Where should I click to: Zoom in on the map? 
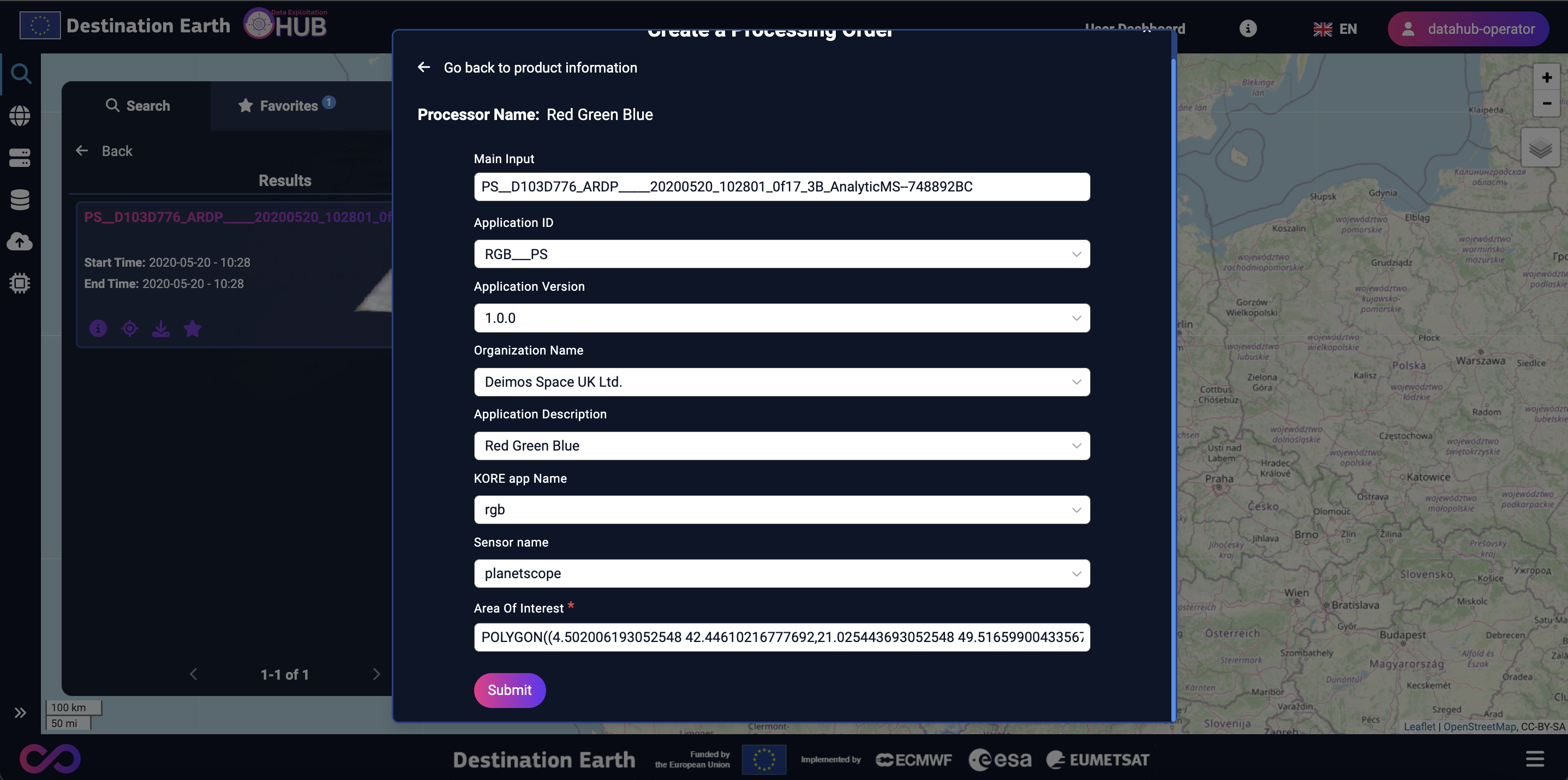(1546, 77)
